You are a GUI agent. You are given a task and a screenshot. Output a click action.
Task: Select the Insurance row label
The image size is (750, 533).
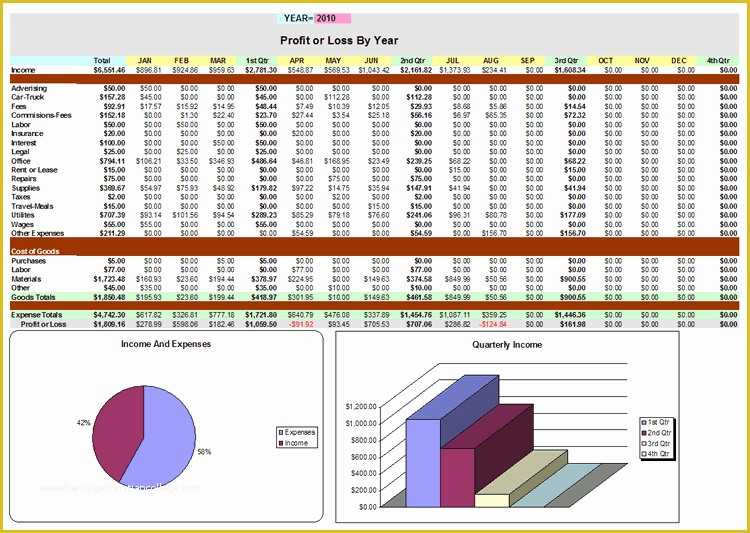[27, 133]
